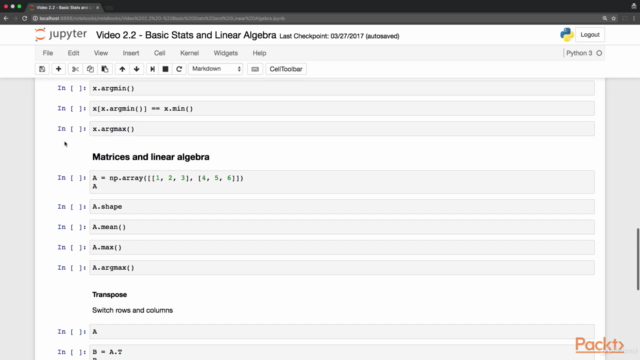The width and height of the screenshot is (640, 360).
Task: Copy selected cells icon
Action: 90,69
